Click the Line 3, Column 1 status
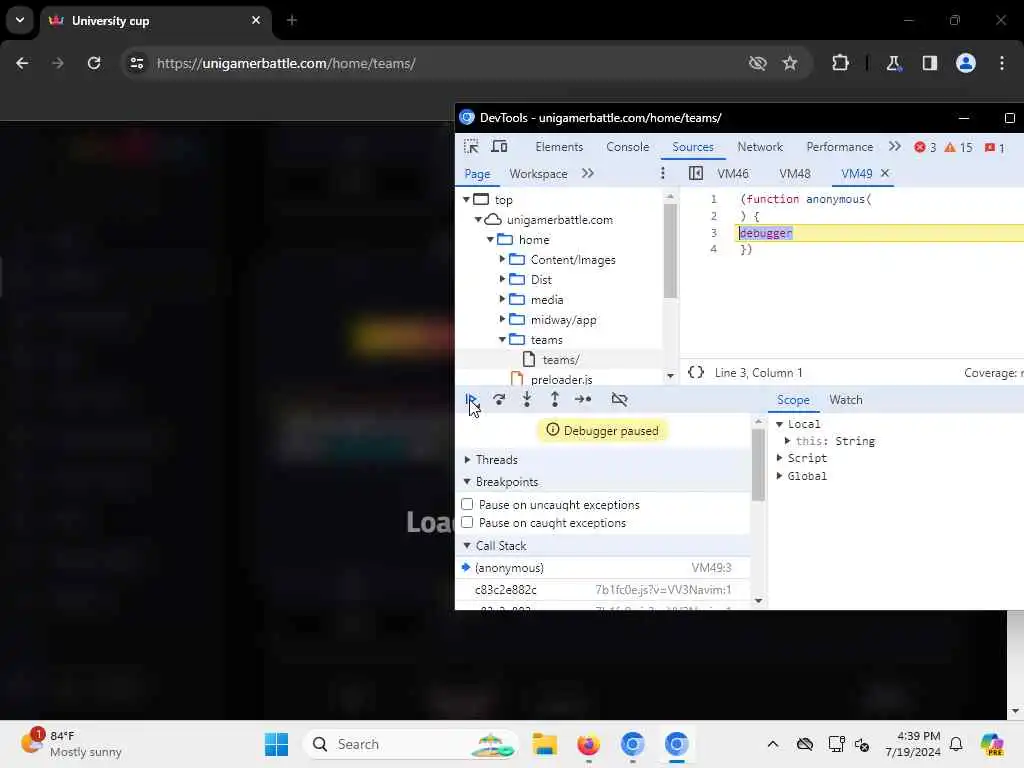This screenshot has height=768, width=1024. coord(758,373)
